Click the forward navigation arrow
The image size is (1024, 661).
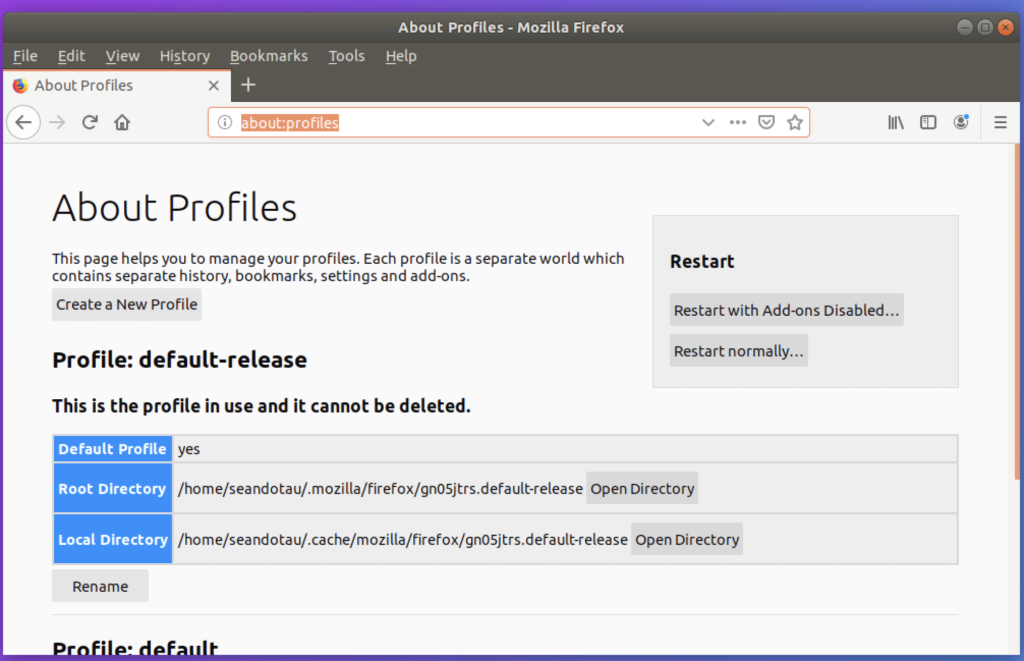click(x=57, y=122)
